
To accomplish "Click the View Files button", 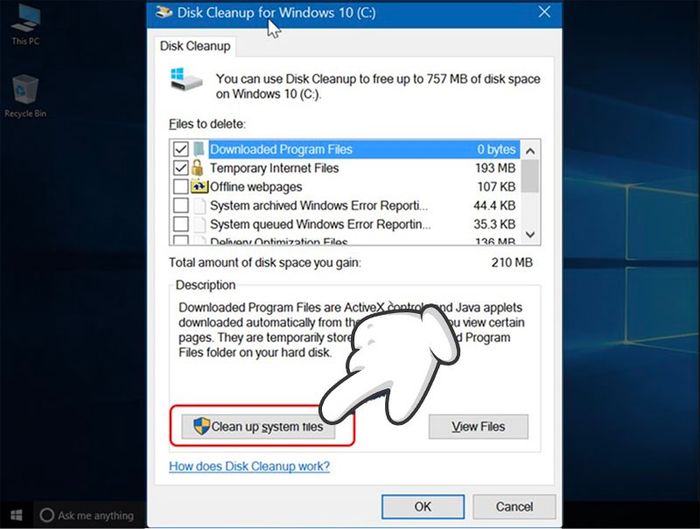I will (x=478, y=426).
